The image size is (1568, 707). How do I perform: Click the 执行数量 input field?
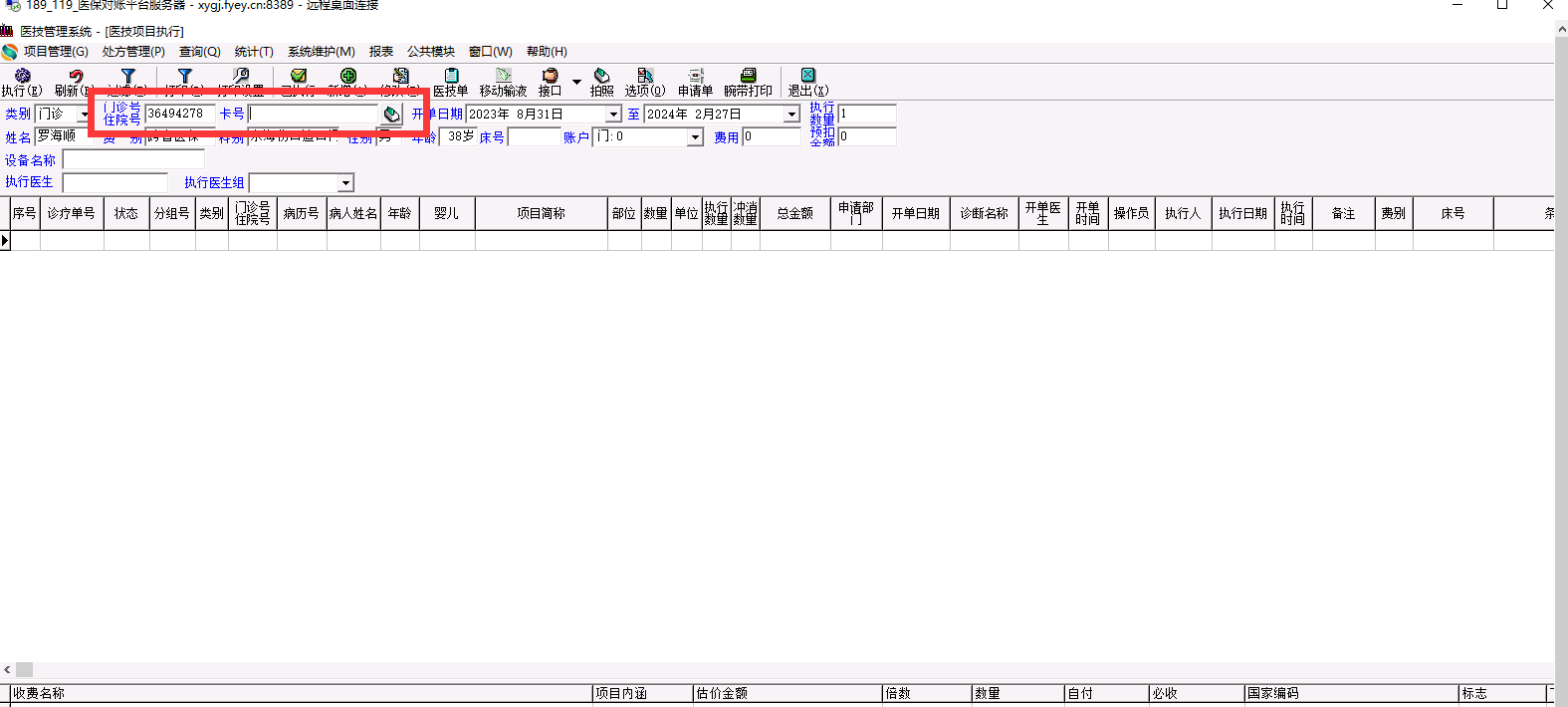pyautogui.click(x=867, y=115)
